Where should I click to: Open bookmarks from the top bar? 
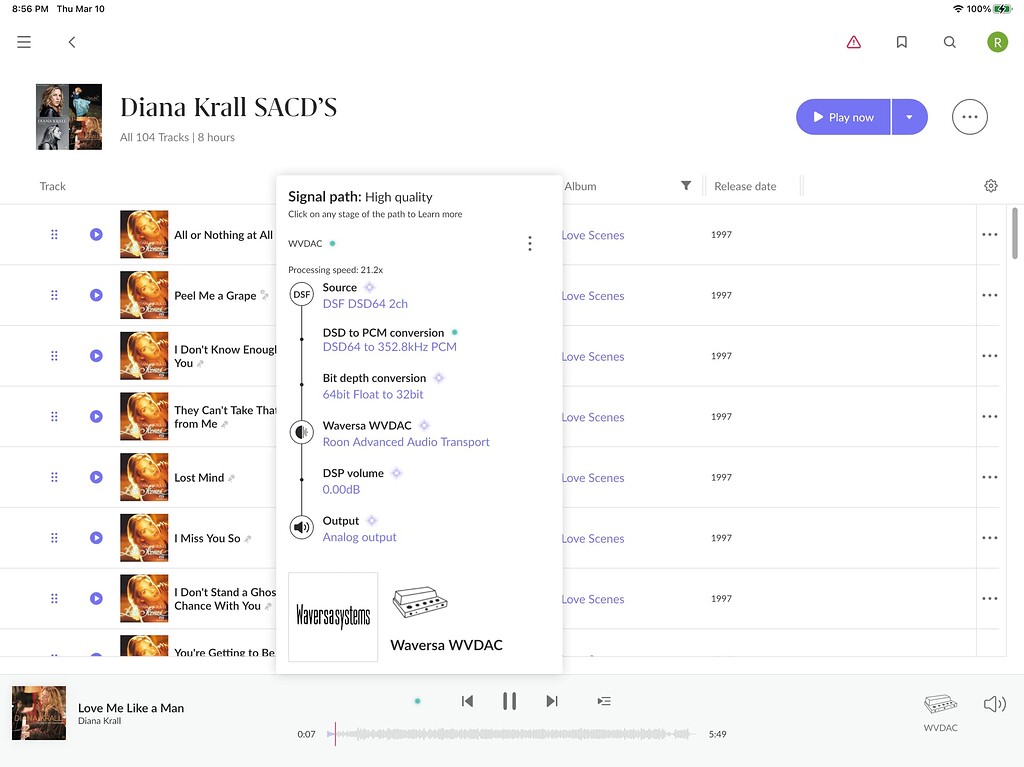(901, 42)
